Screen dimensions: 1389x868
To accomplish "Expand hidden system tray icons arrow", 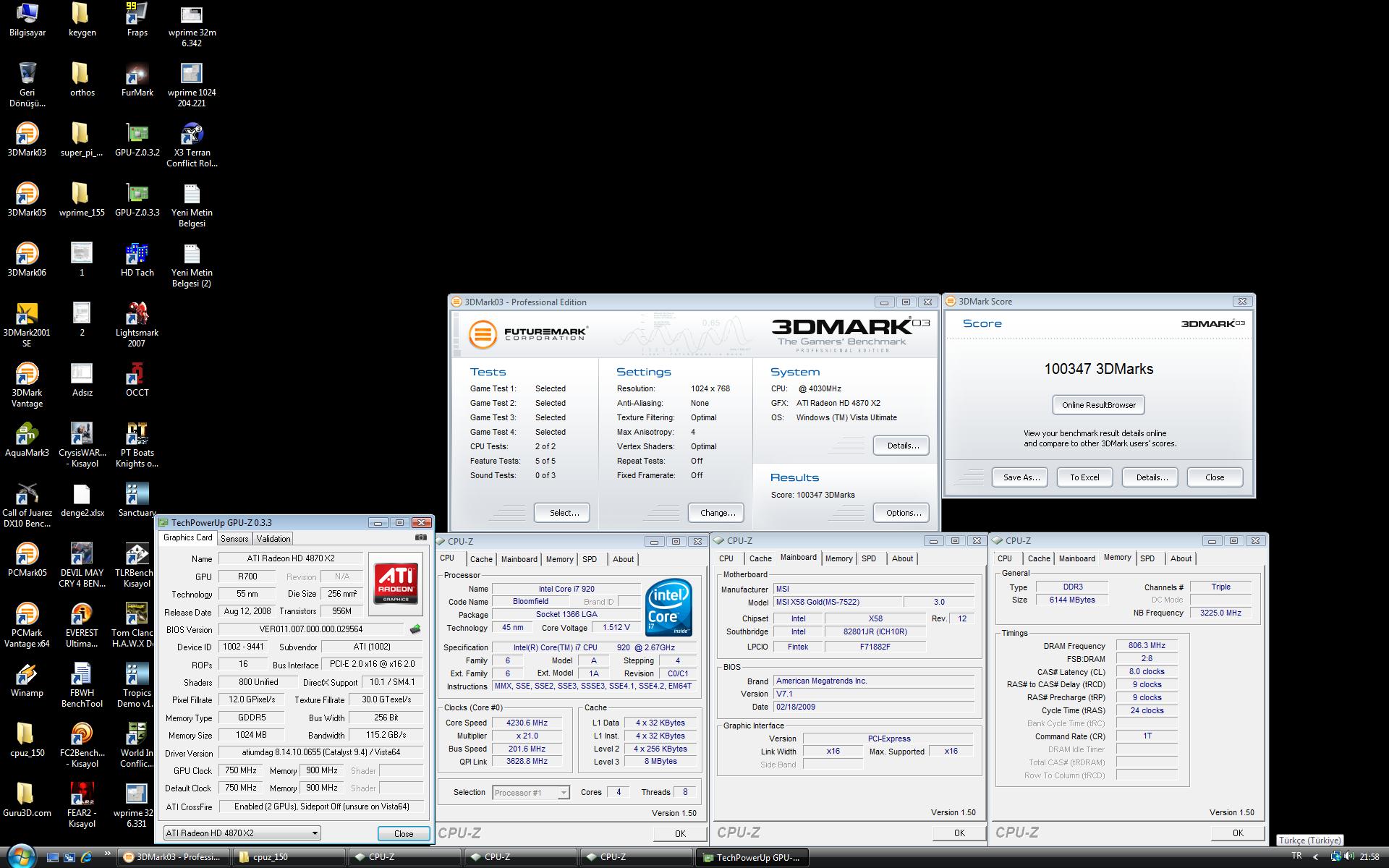I will [x=1316, y=856].
